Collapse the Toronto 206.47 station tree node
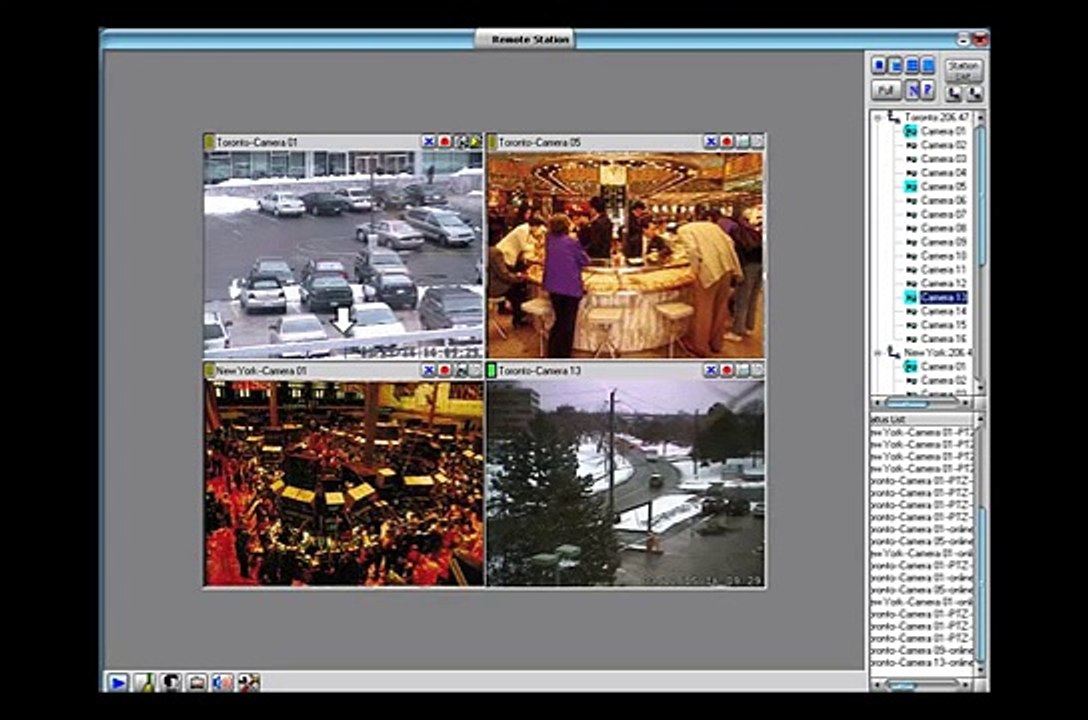 tap(878, 117)
